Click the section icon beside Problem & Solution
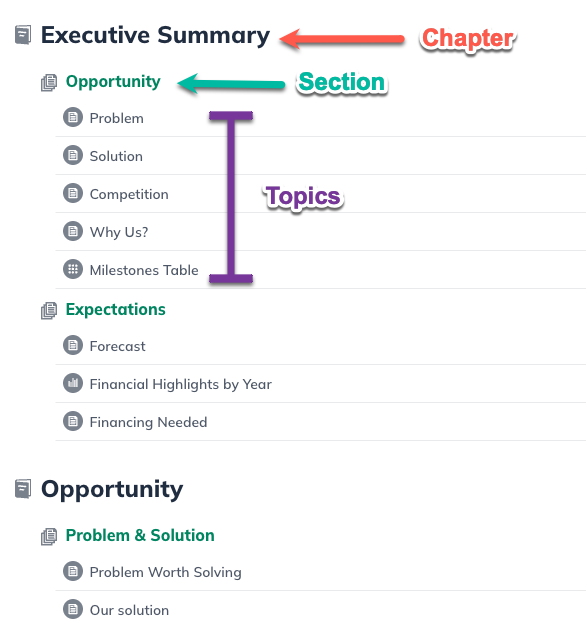586x626 pixels. [x=49, y=537]
